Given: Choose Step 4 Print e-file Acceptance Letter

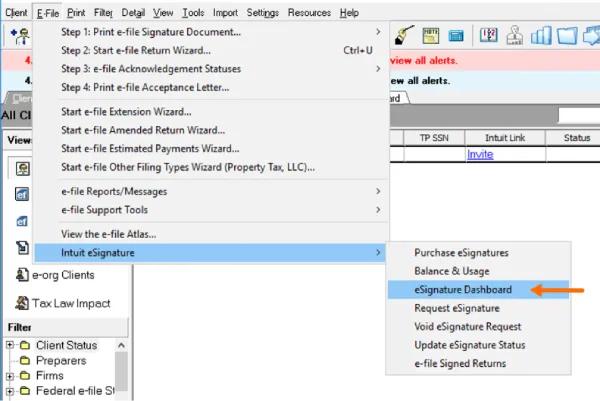Looking at the screenshot, I should (x=211, y=87).
